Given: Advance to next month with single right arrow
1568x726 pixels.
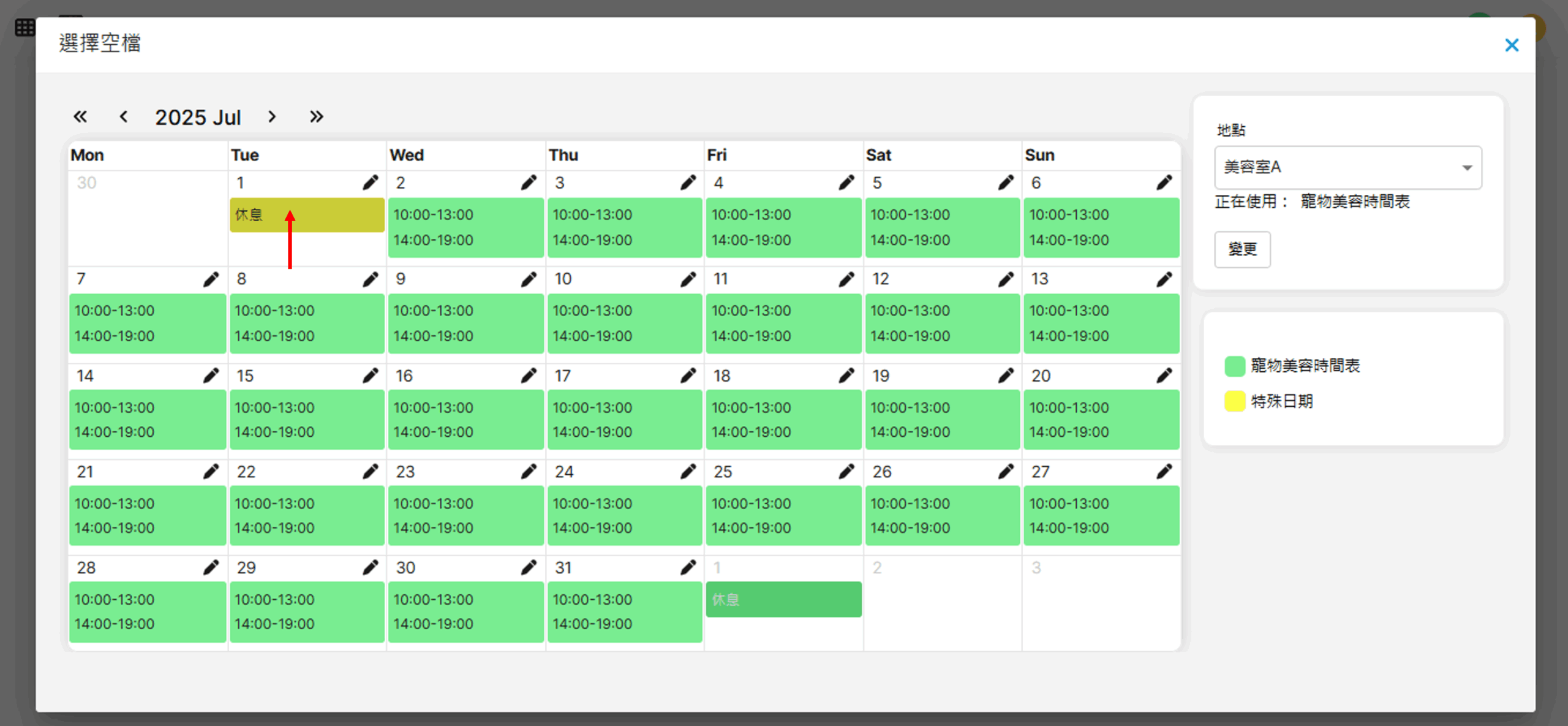Looking at the screenshot, I should (x=272, y=116).
